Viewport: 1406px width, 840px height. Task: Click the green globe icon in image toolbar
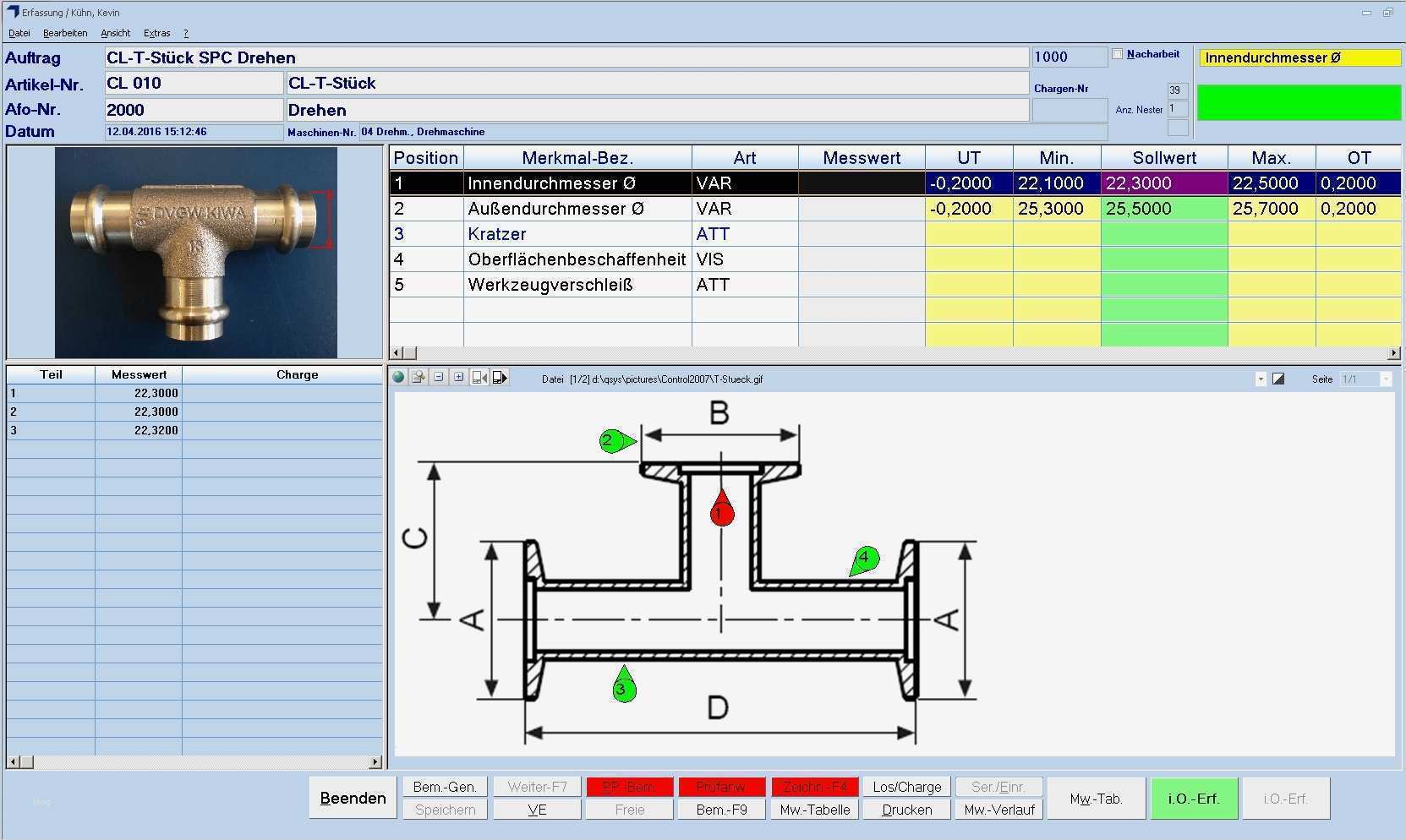click(x=399, y=378)
